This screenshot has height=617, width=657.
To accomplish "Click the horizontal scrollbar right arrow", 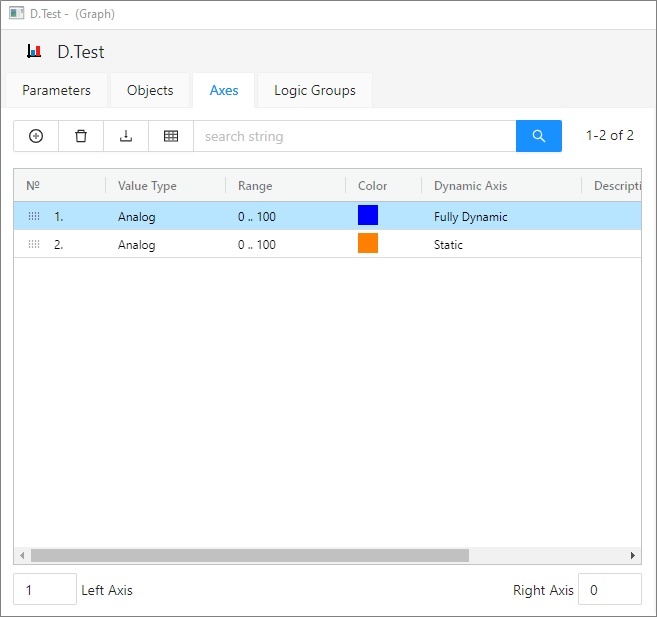I will pyautogui.click(x=632, y=555).
